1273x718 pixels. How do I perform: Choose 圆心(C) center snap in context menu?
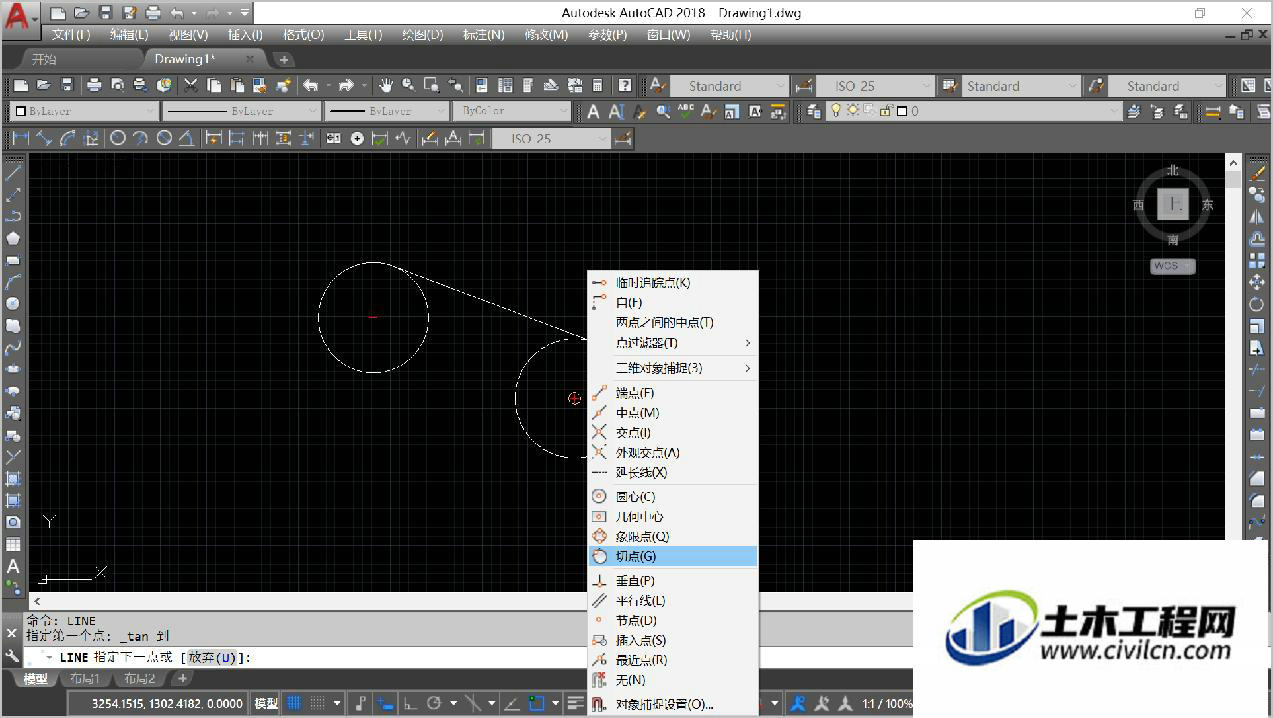coord(673,496)
